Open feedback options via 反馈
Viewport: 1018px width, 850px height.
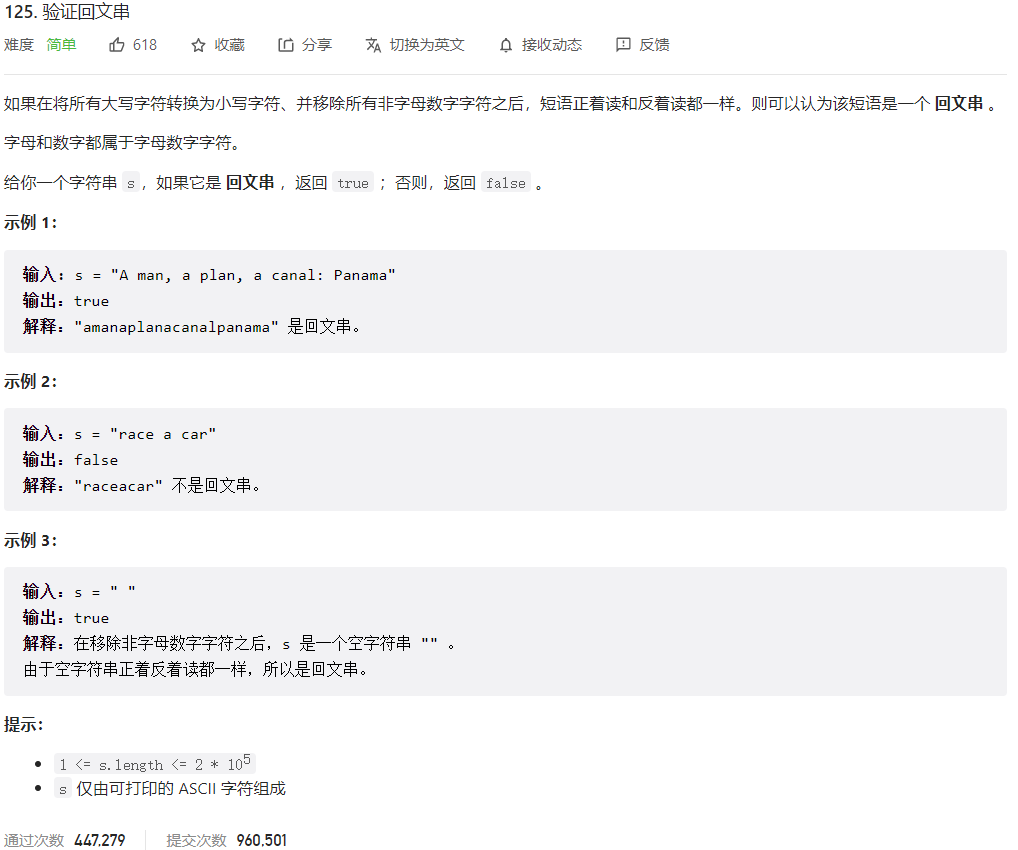(655, 44)
